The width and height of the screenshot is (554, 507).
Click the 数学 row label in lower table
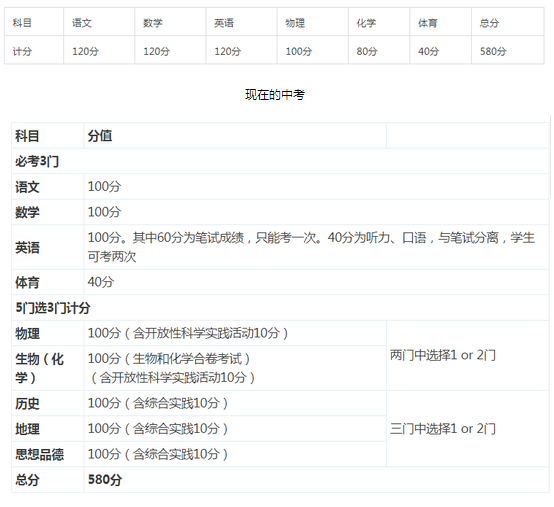pyautogui.click(x=27, y=212)
